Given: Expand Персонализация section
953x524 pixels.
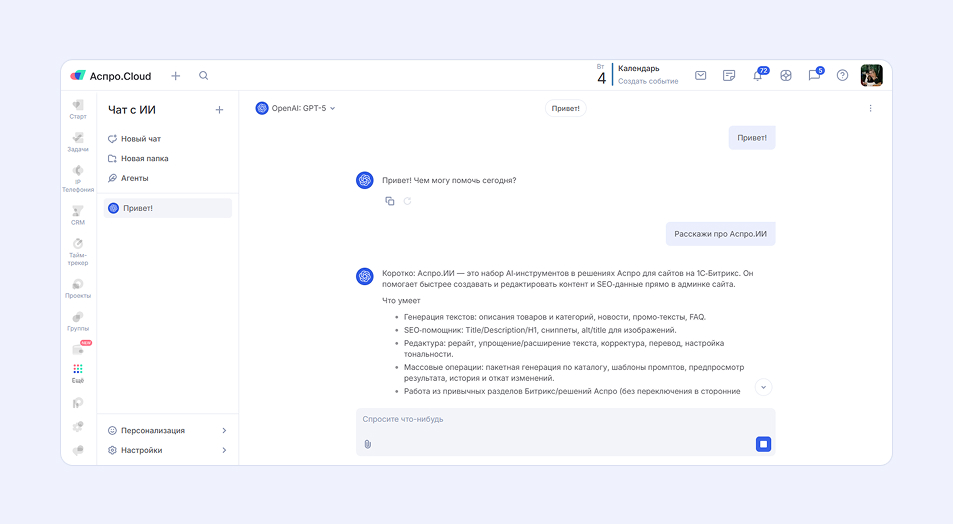Looking at the screenshot, I should point(168,430).
